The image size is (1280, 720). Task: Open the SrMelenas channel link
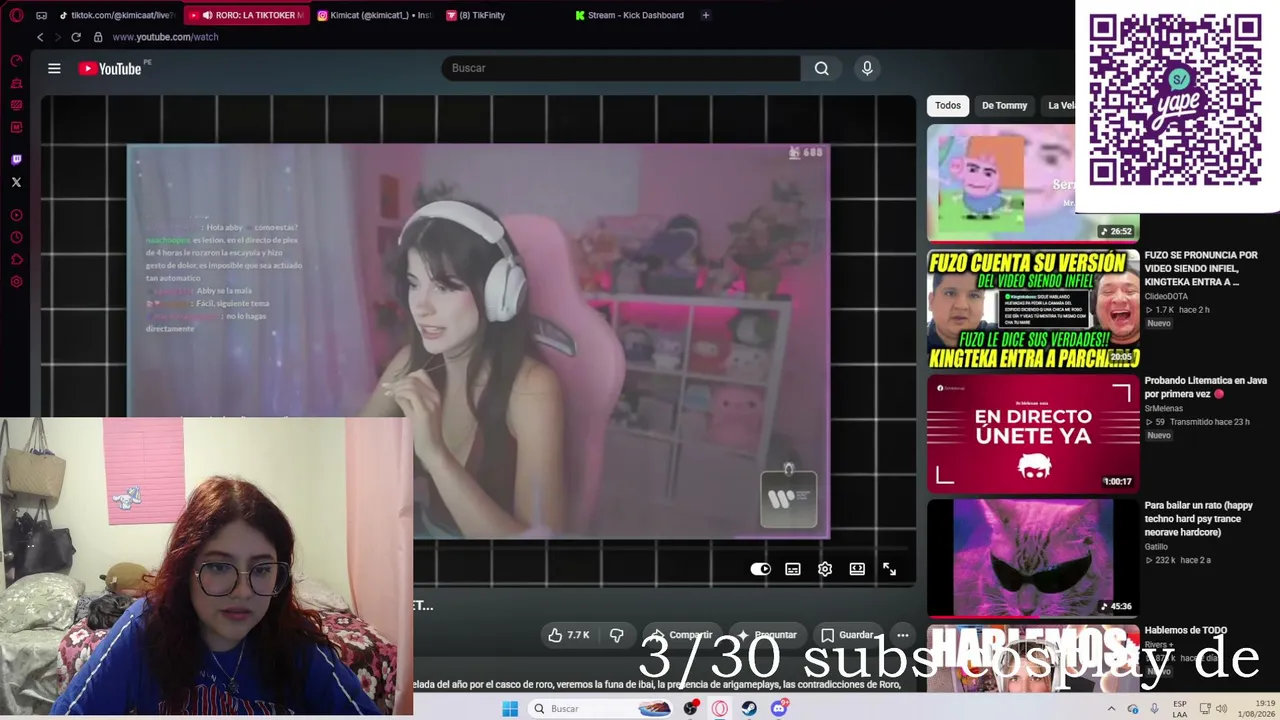[x=1164, y=408]
